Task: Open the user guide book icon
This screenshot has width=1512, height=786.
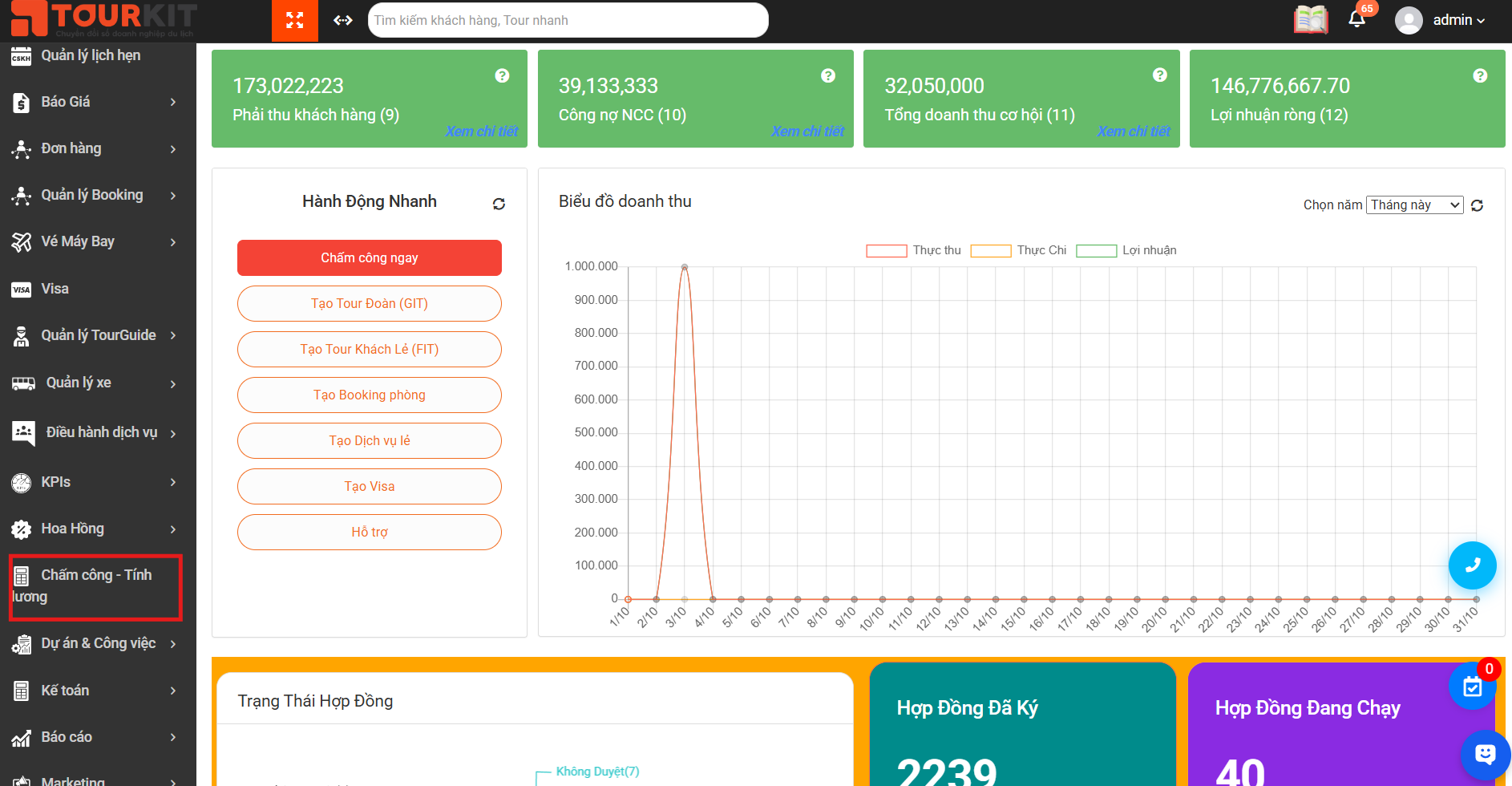Action: coord(1311,19)
